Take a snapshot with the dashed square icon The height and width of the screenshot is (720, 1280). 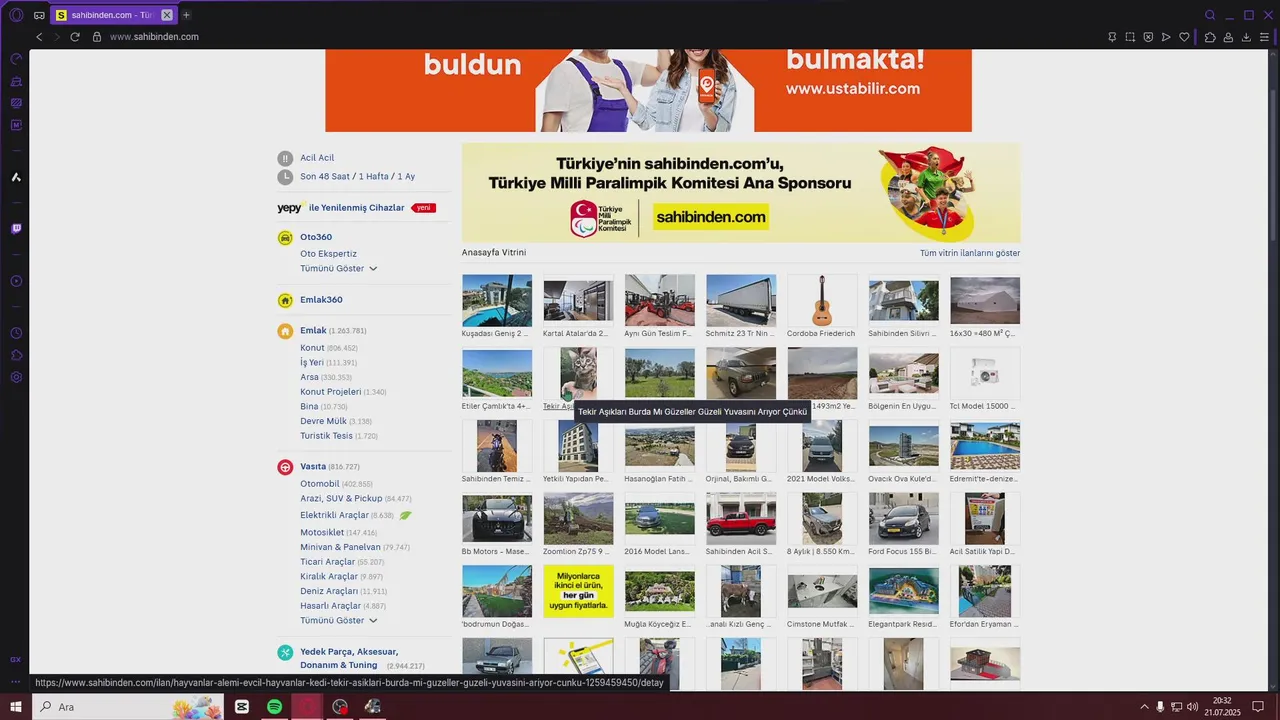pos(1130,37)
